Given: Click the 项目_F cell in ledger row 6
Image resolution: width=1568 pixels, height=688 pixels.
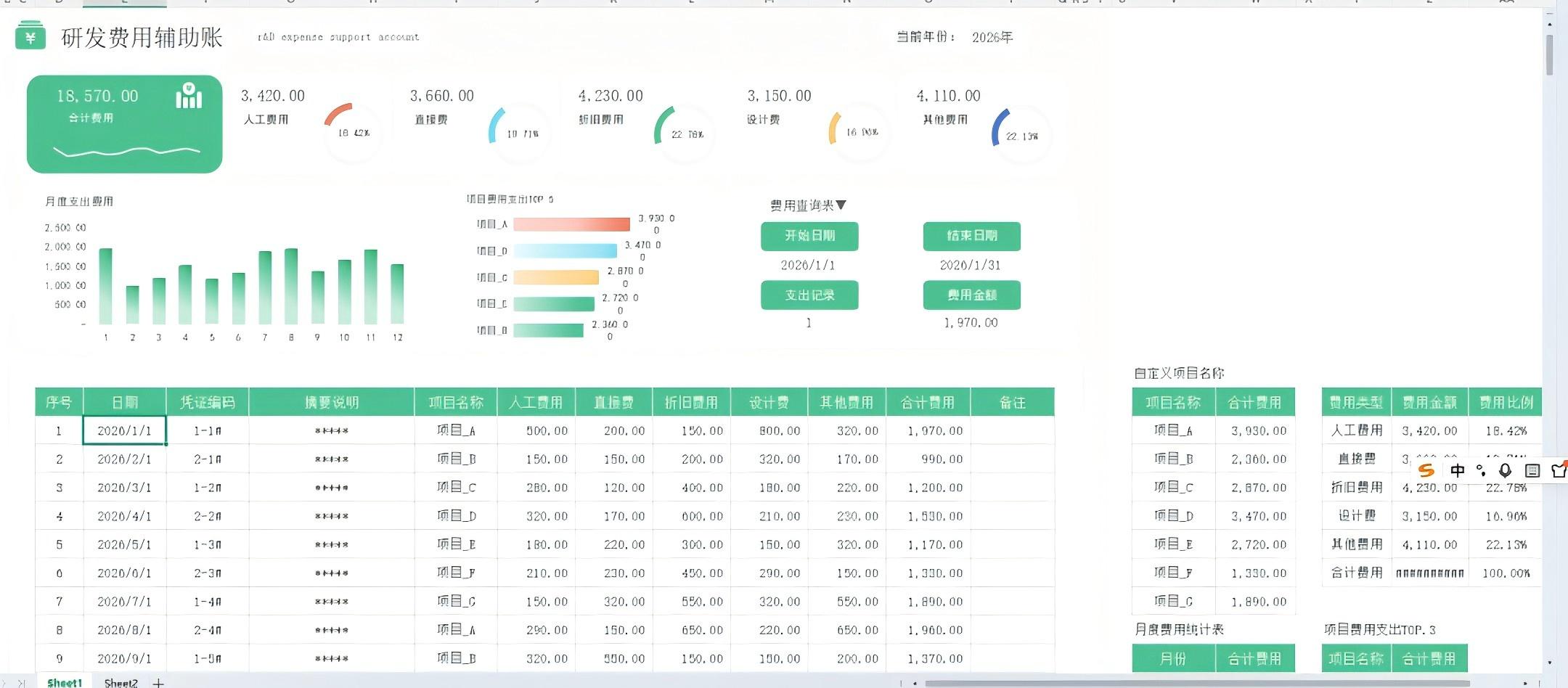Looking at the screenshot, I should click(456, 573).
